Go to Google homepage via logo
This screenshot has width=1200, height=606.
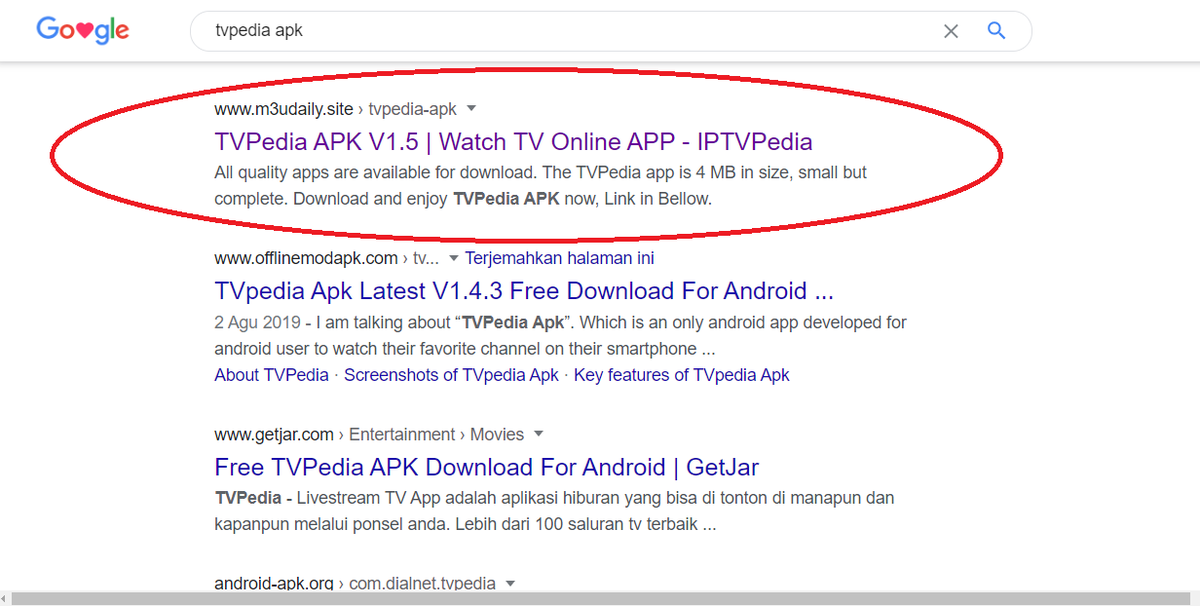coord(83,30)
